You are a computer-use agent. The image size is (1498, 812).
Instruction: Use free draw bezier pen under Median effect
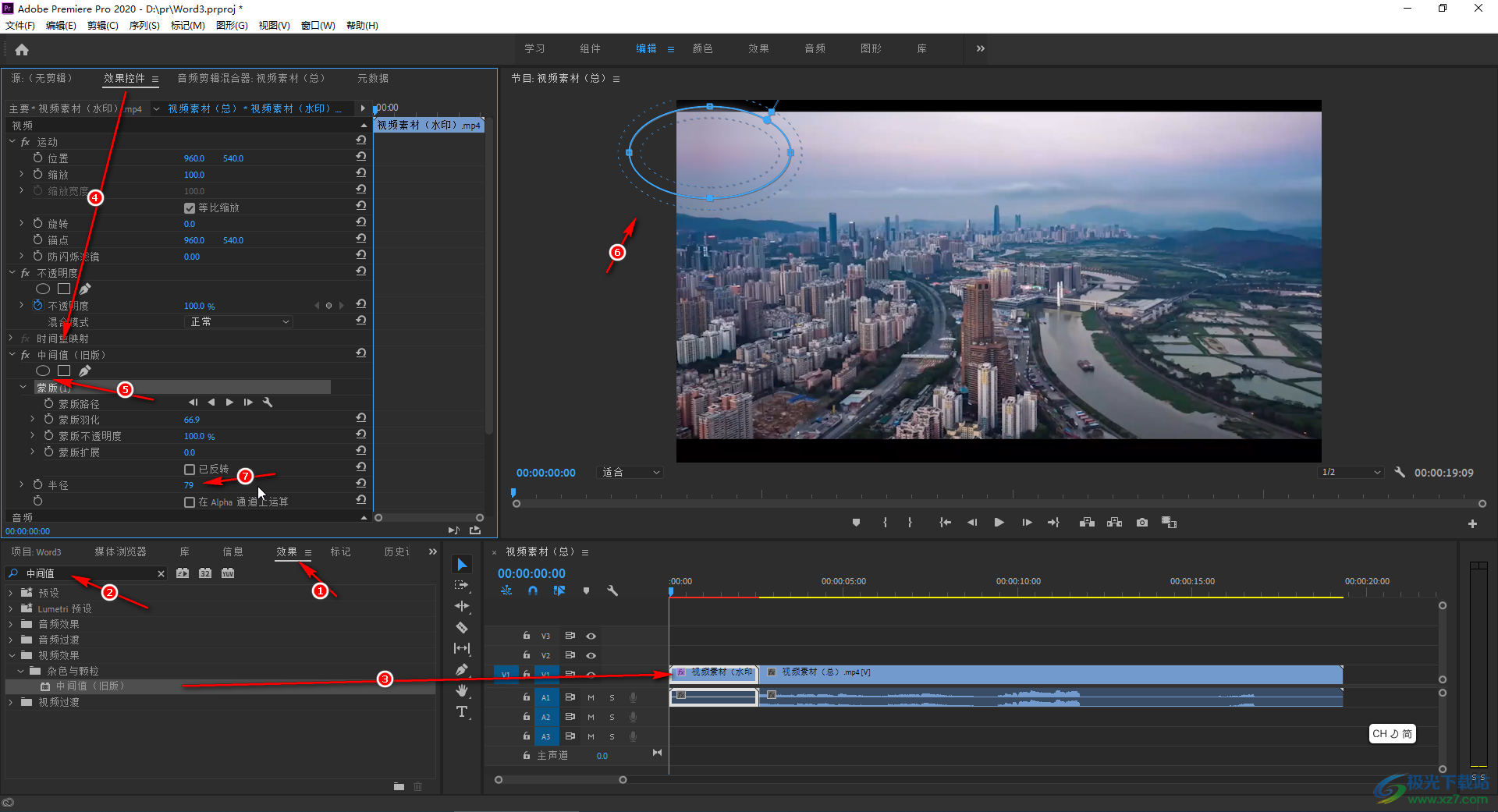pos(84,371)
